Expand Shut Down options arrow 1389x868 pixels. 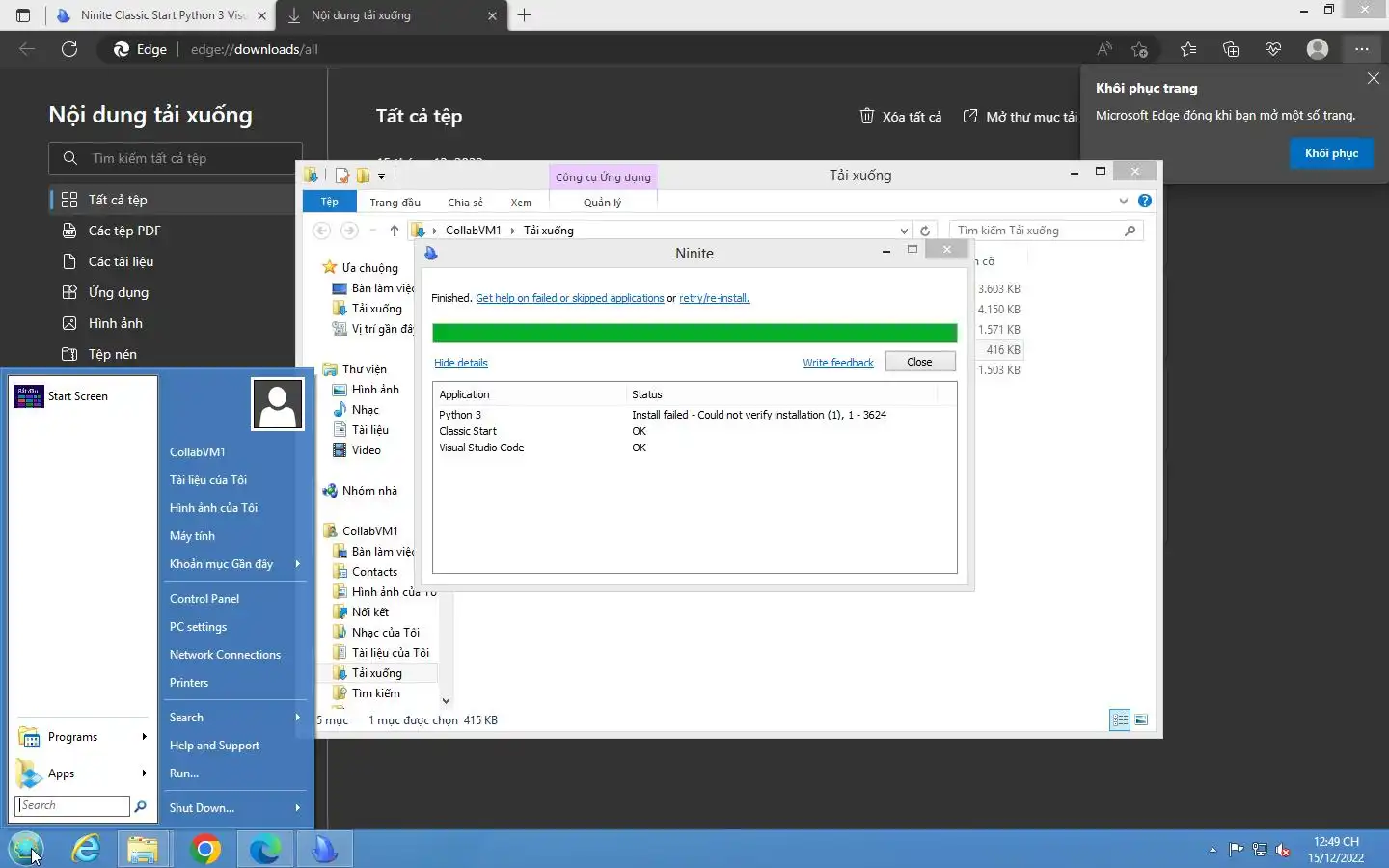tap(297, 808)
